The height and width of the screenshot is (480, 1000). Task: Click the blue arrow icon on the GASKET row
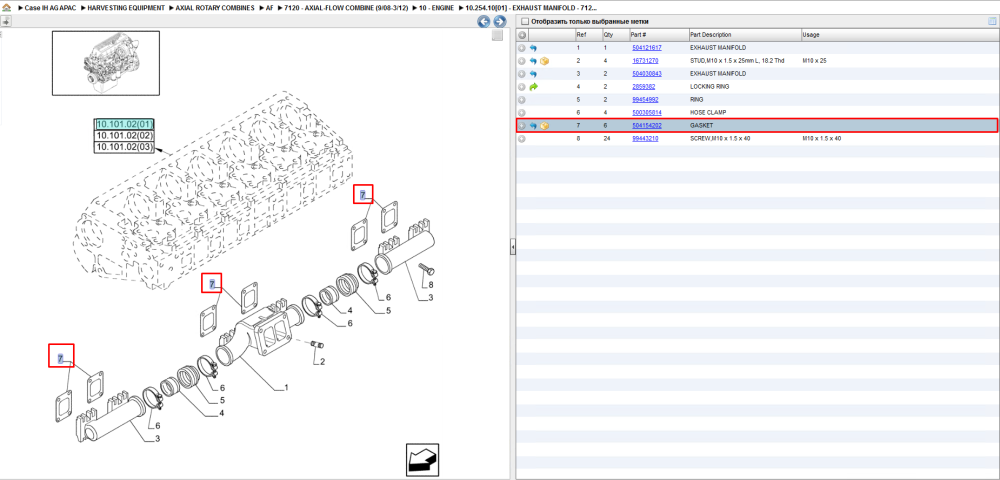click(533, 126)
